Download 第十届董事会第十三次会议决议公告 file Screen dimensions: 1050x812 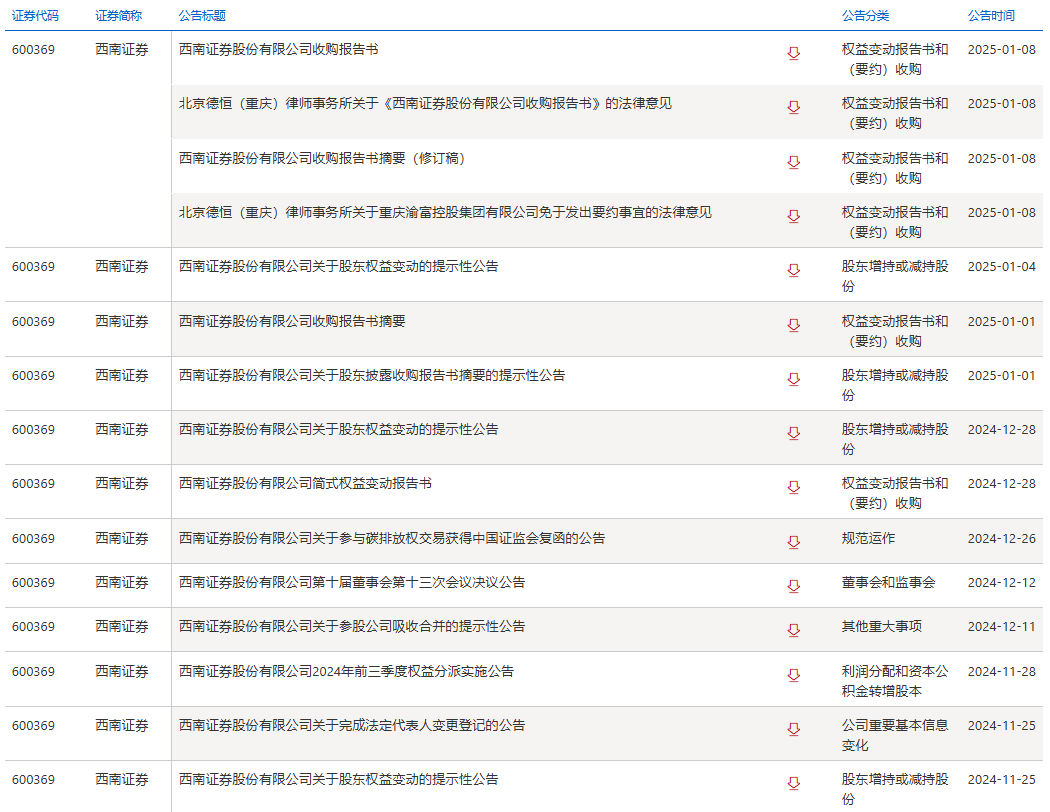pos(794,586)
